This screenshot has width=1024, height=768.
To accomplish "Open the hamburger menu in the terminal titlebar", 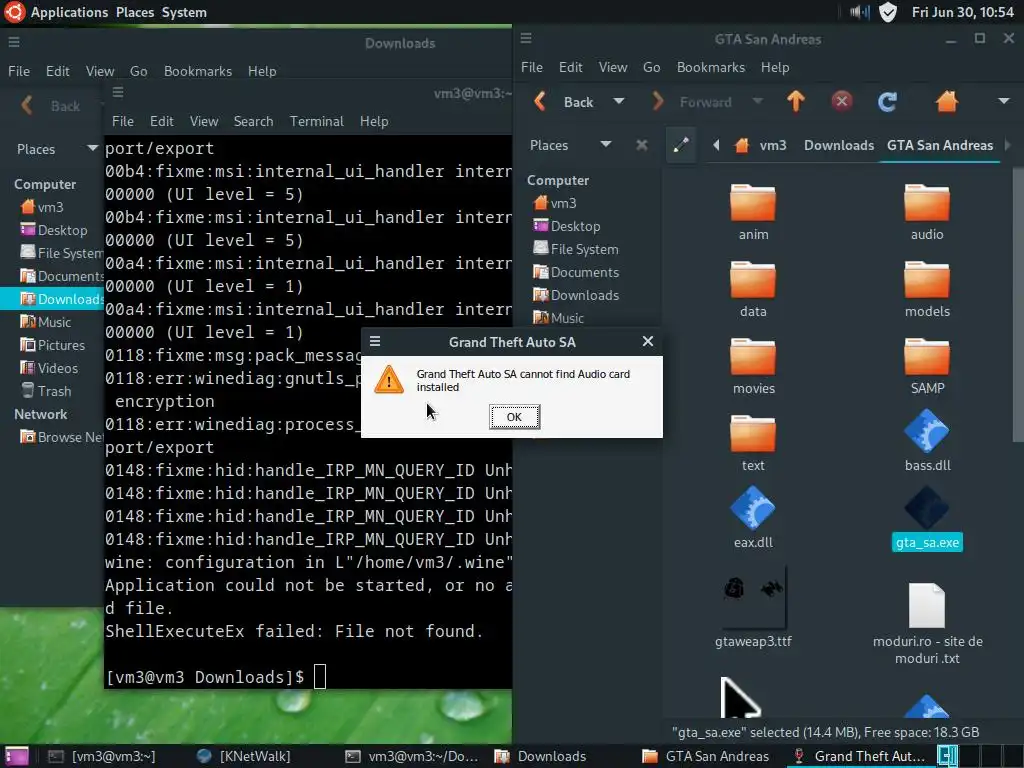I will 118,92.
